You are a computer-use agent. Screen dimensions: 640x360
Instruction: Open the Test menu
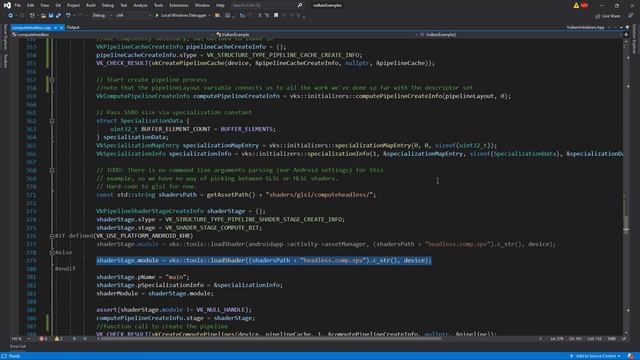(x=124, y=5)
